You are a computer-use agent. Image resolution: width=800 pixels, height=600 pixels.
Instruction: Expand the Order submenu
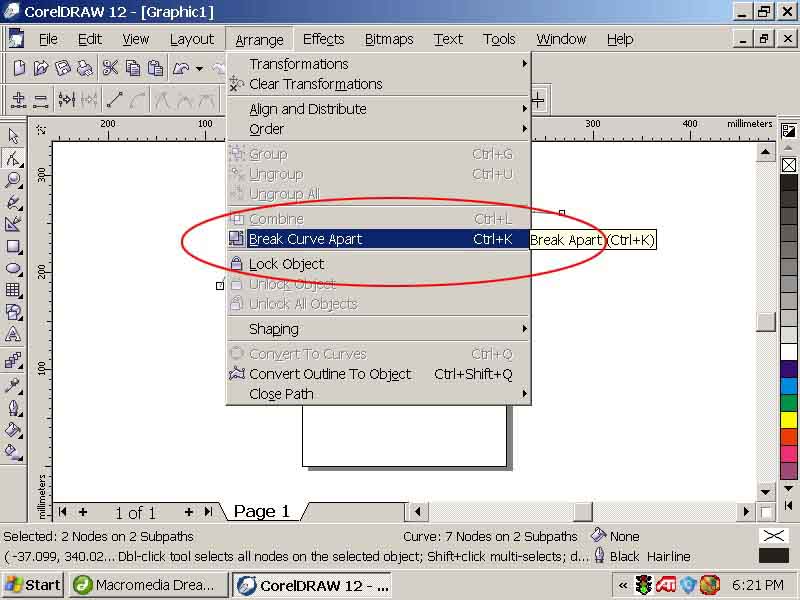(x=378, y=129)
